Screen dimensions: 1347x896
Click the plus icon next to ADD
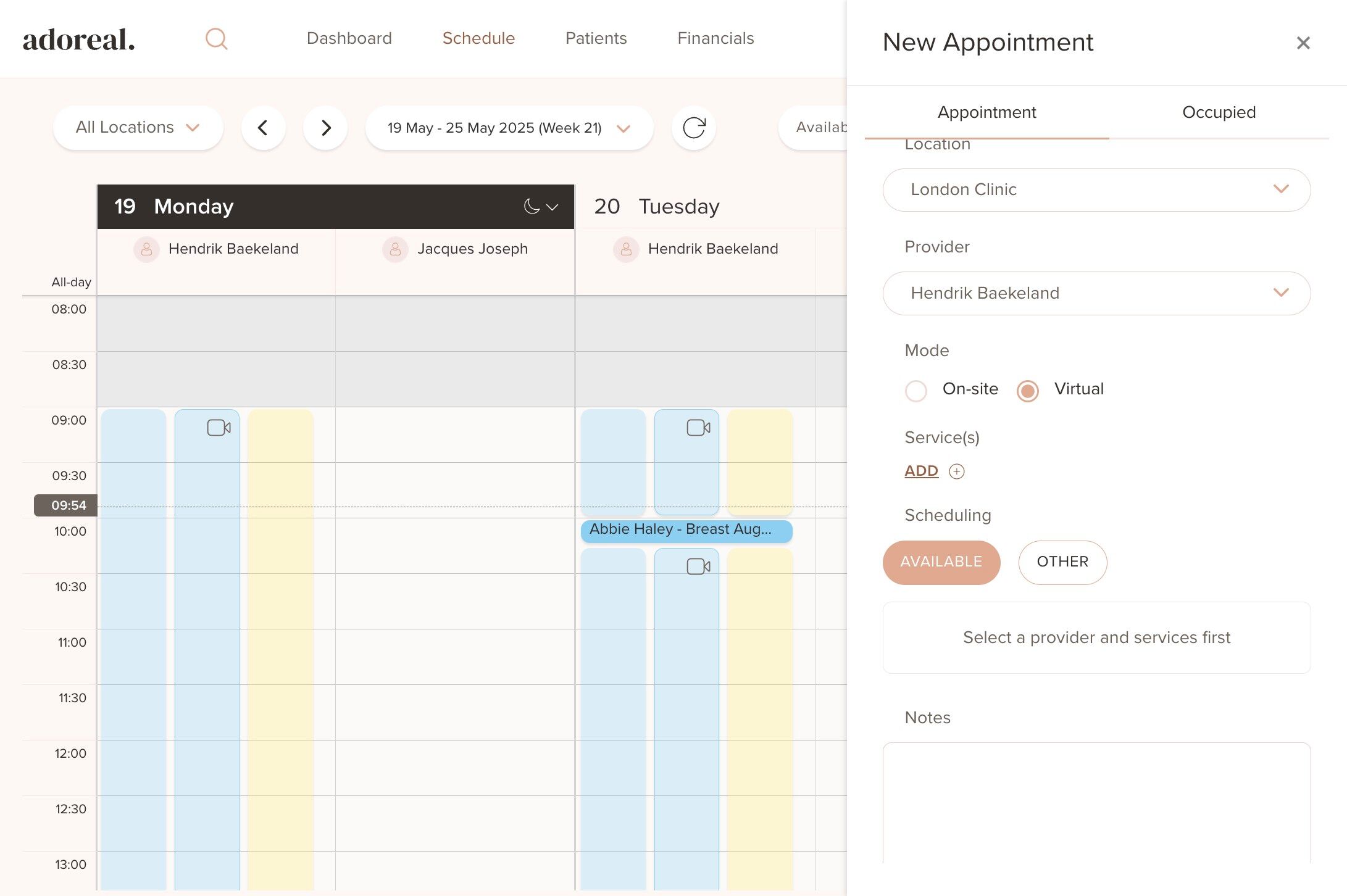click(956, 471)
